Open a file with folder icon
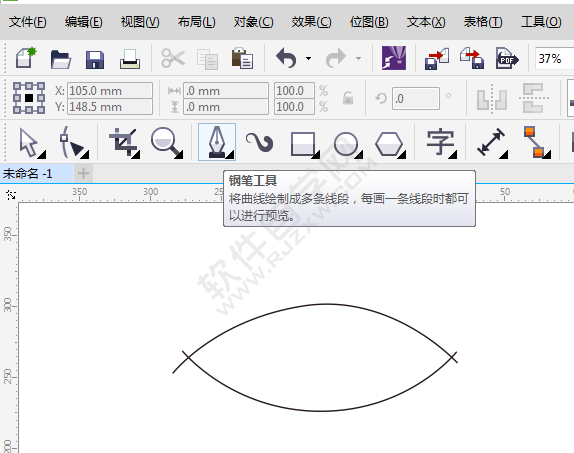 (61, 59)
